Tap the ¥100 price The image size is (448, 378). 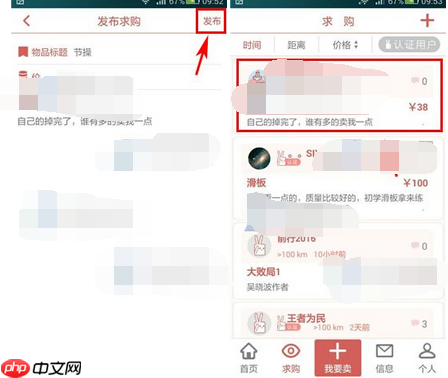[x=416, y=183]
